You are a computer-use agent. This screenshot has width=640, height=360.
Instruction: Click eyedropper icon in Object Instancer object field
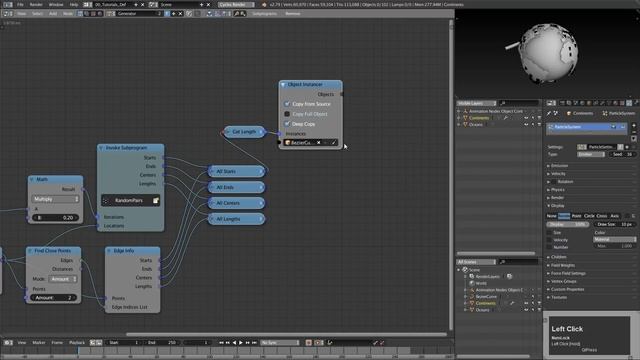coord(333,142)
